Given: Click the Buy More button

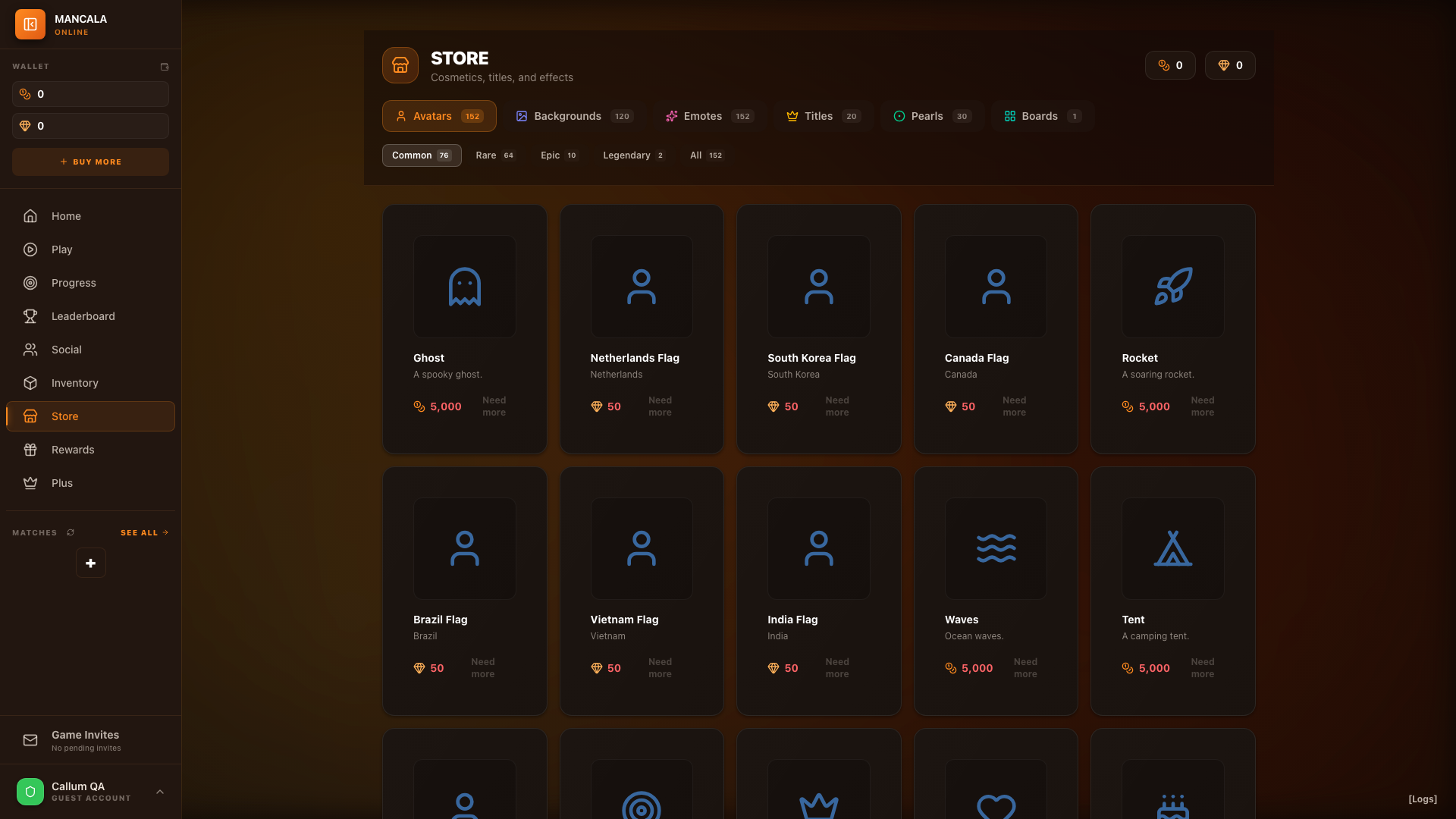Looking at the screenshot, I should (x=90, y=162).
